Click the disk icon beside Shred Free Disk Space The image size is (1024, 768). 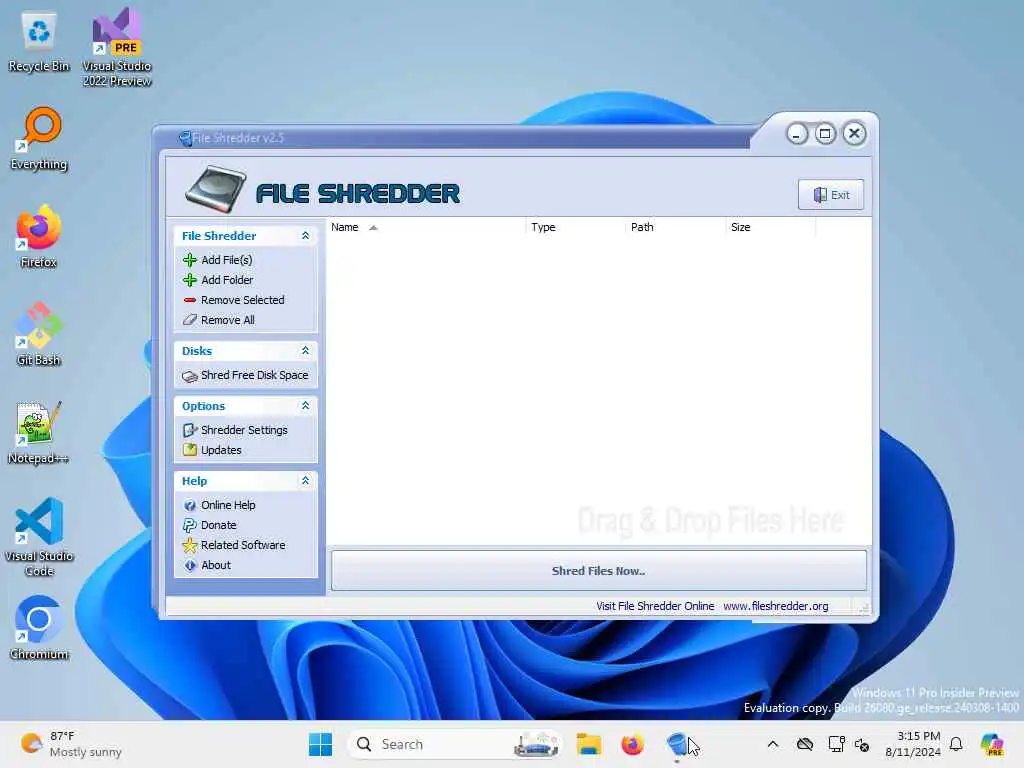[189, 376]
